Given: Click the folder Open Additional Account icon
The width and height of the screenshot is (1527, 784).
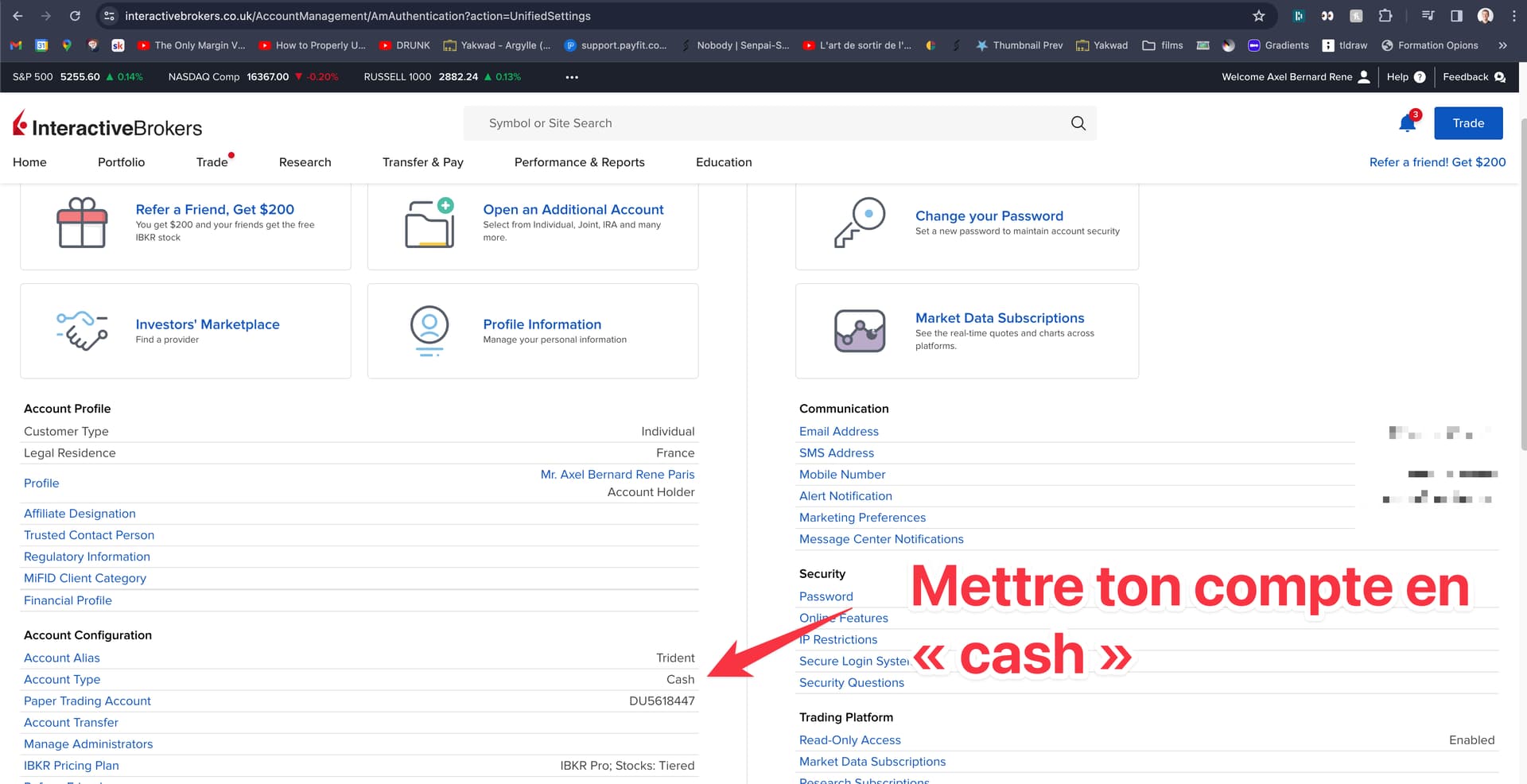Looking at the screenshot, I should pos(429,223).
